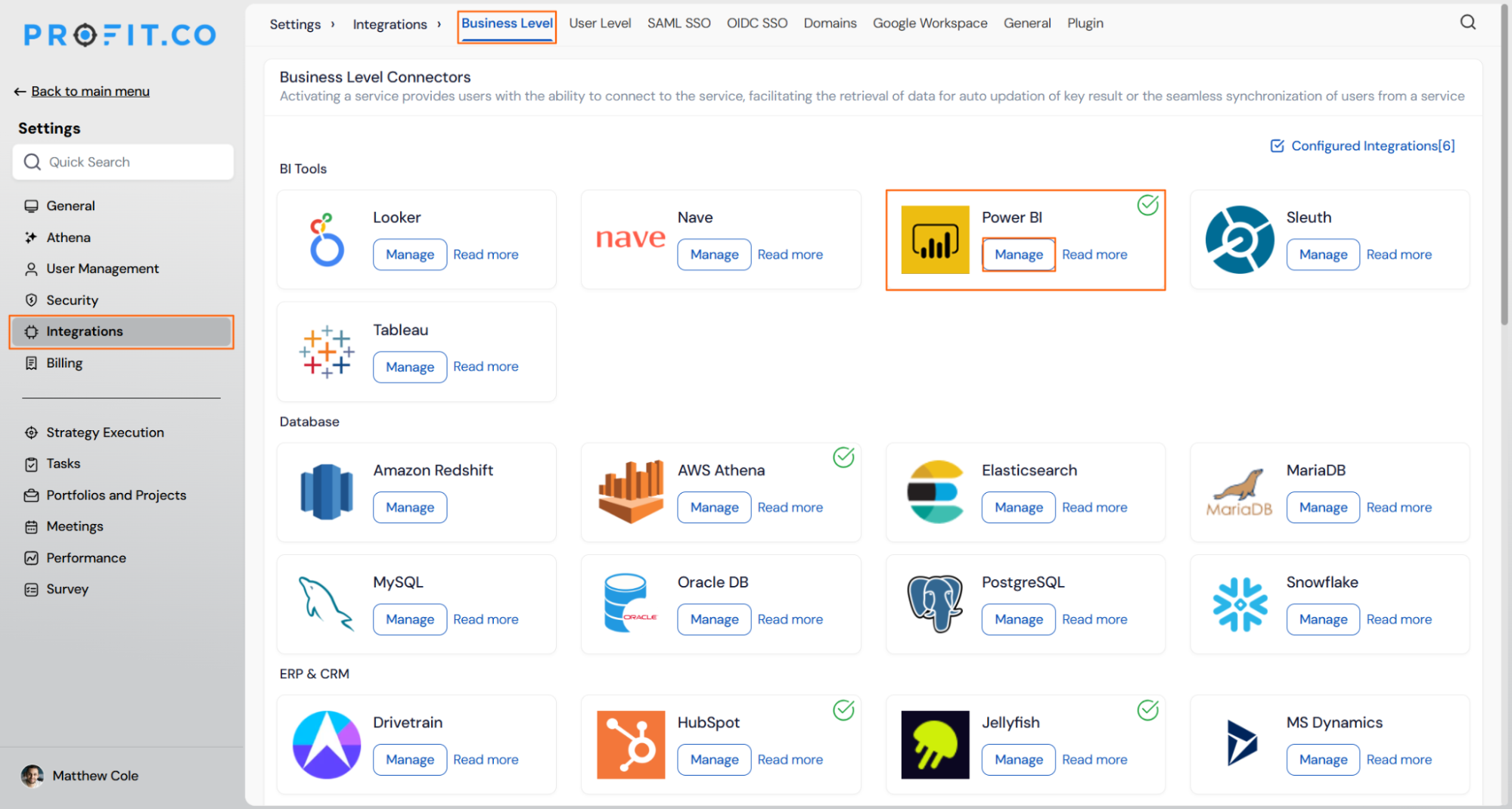Open Read more link for Tableau
The height and width of the screenshot is (809, 1512).
tap(486, 367)
